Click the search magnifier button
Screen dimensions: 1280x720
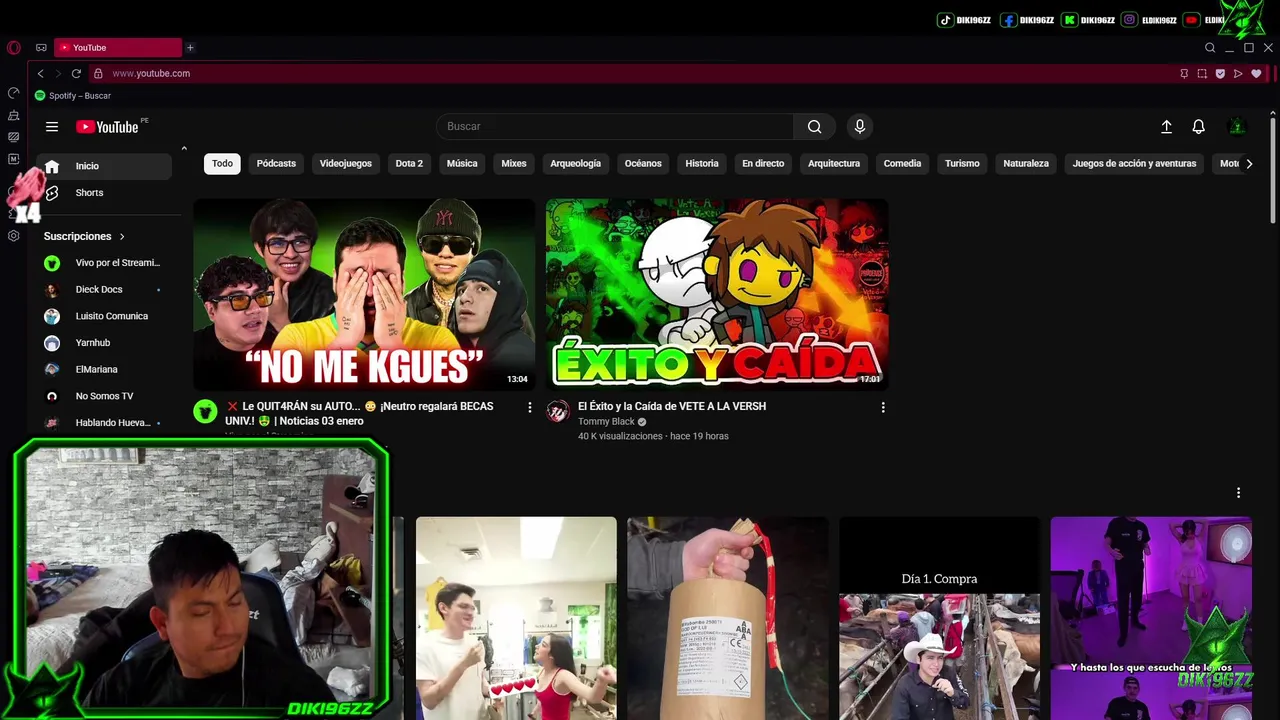coord(815,126)
